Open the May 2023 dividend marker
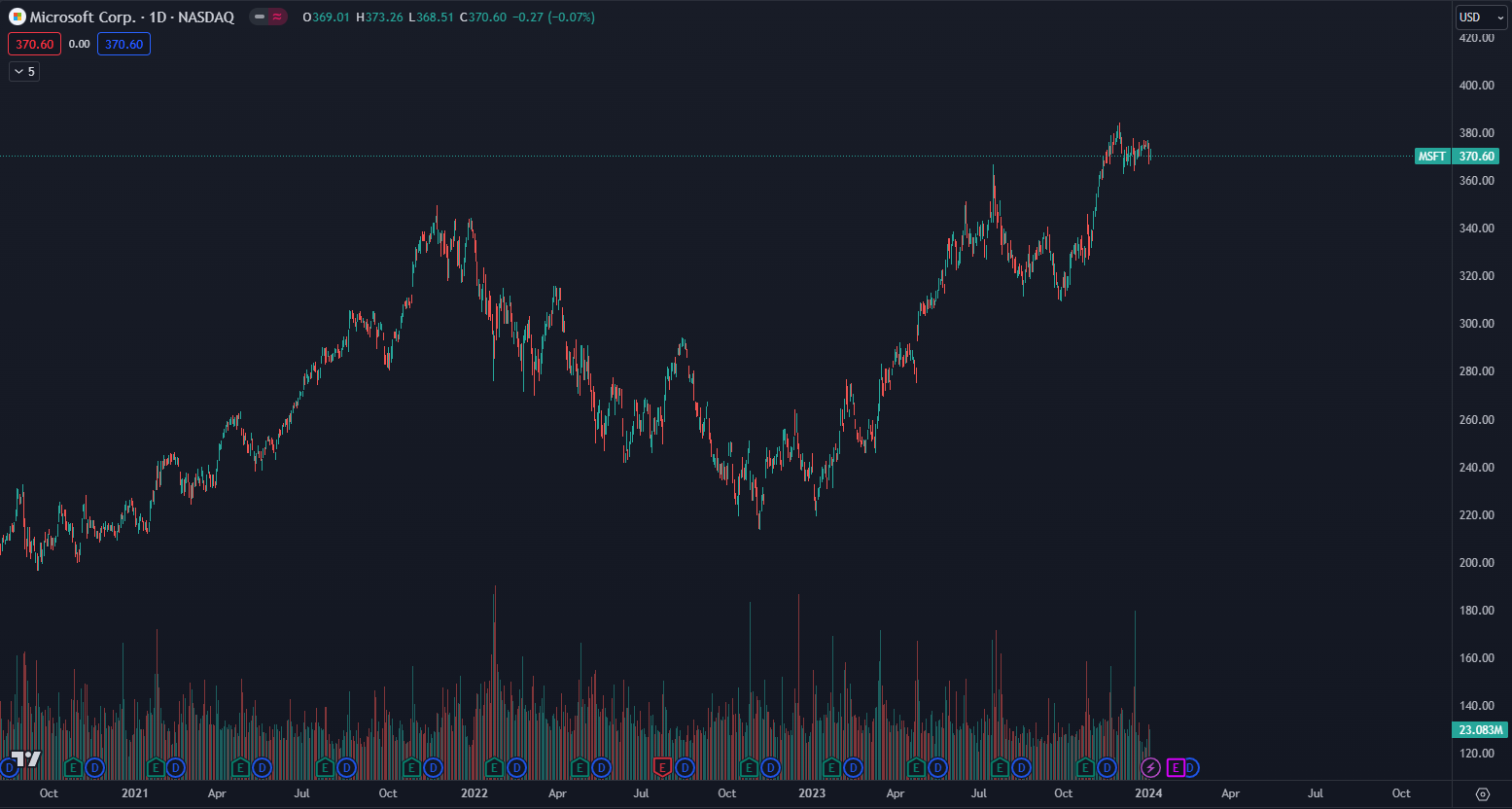 (937, 767)
